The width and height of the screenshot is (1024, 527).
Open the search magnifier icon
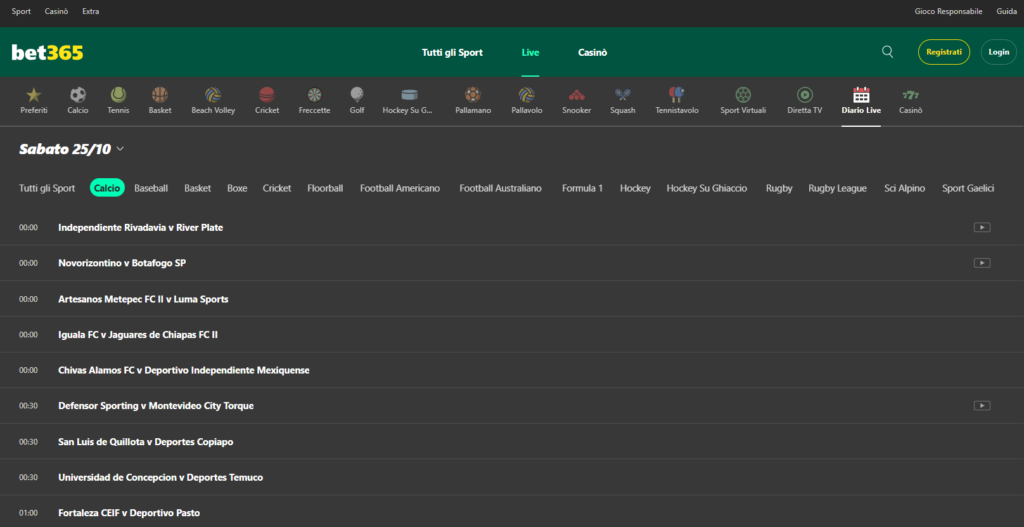click(x=887, y=52)
